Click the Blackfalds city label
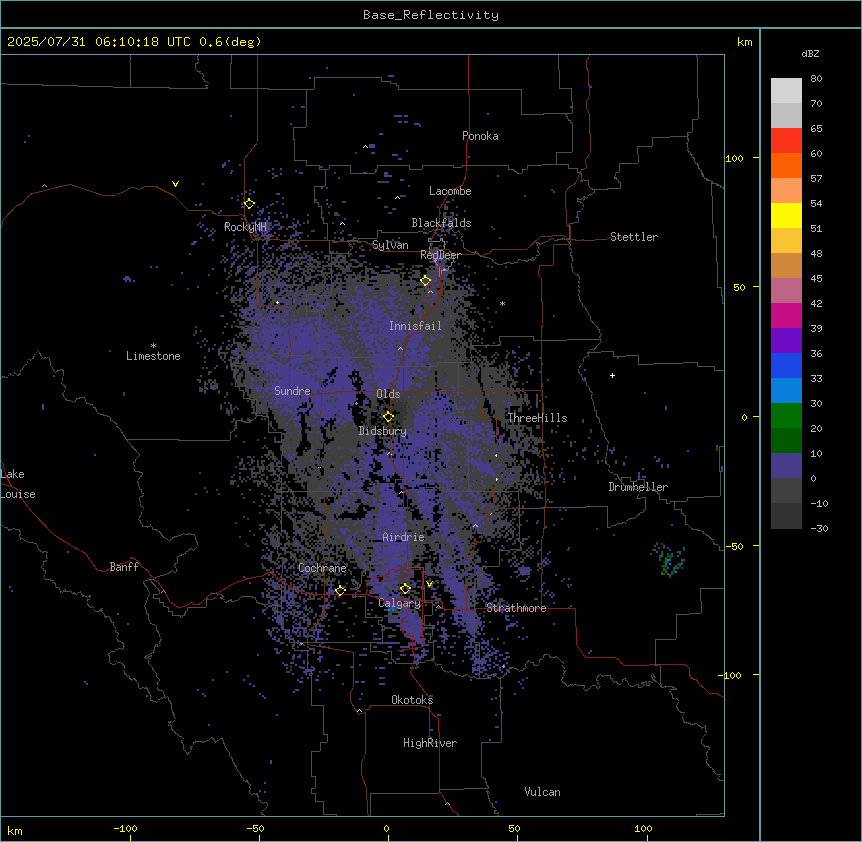The height and width of the screenshot is (842, 862). [x=441, y=223]
